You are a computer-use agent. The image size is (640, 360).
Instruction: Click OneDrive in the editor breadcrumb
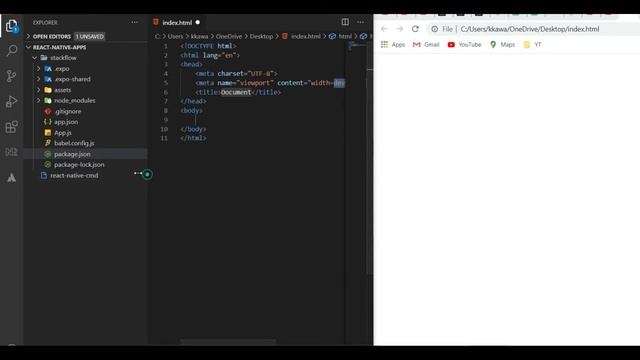(x=229, y=36)
